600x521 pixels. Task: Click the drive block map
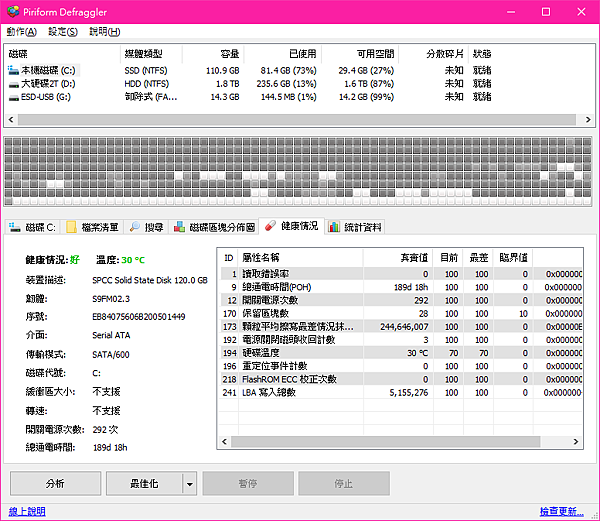[298, 171]
